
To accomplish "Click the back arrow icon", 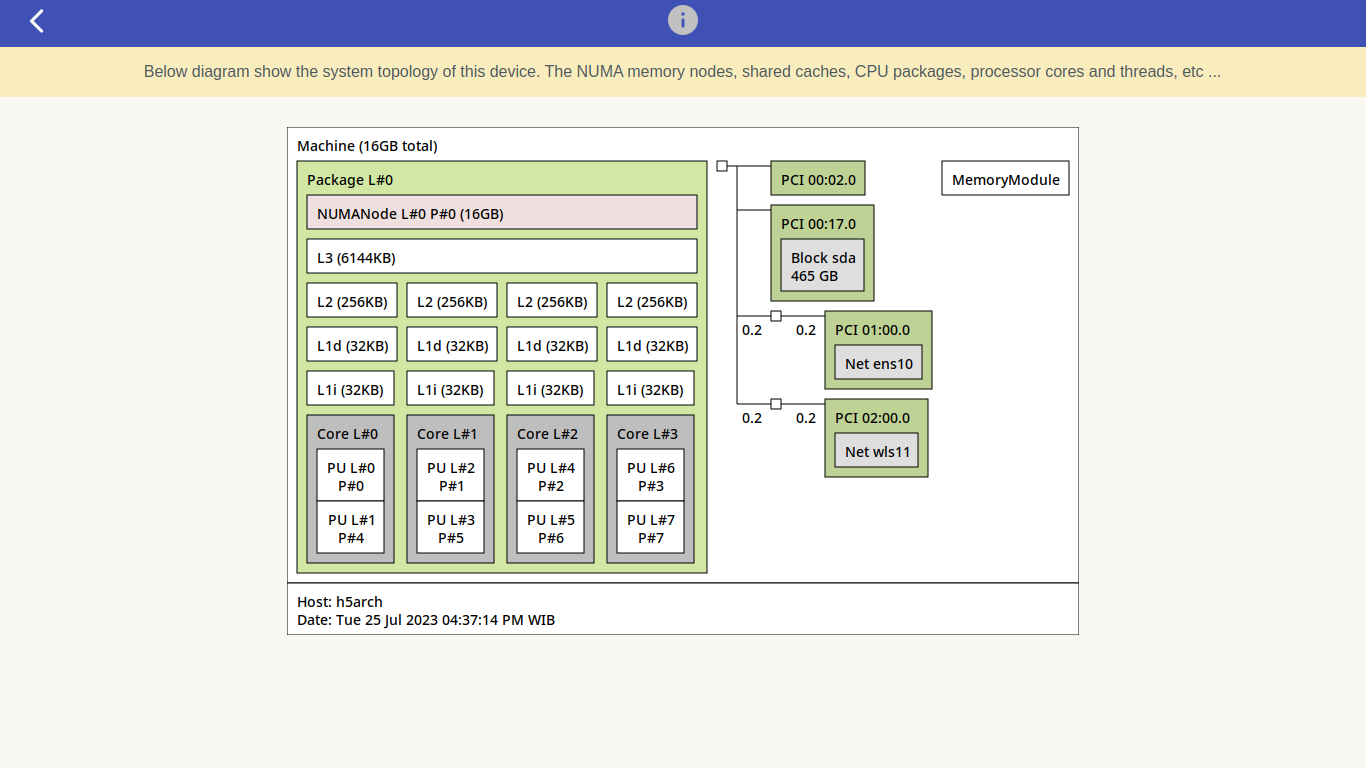I will click(37, 21).
